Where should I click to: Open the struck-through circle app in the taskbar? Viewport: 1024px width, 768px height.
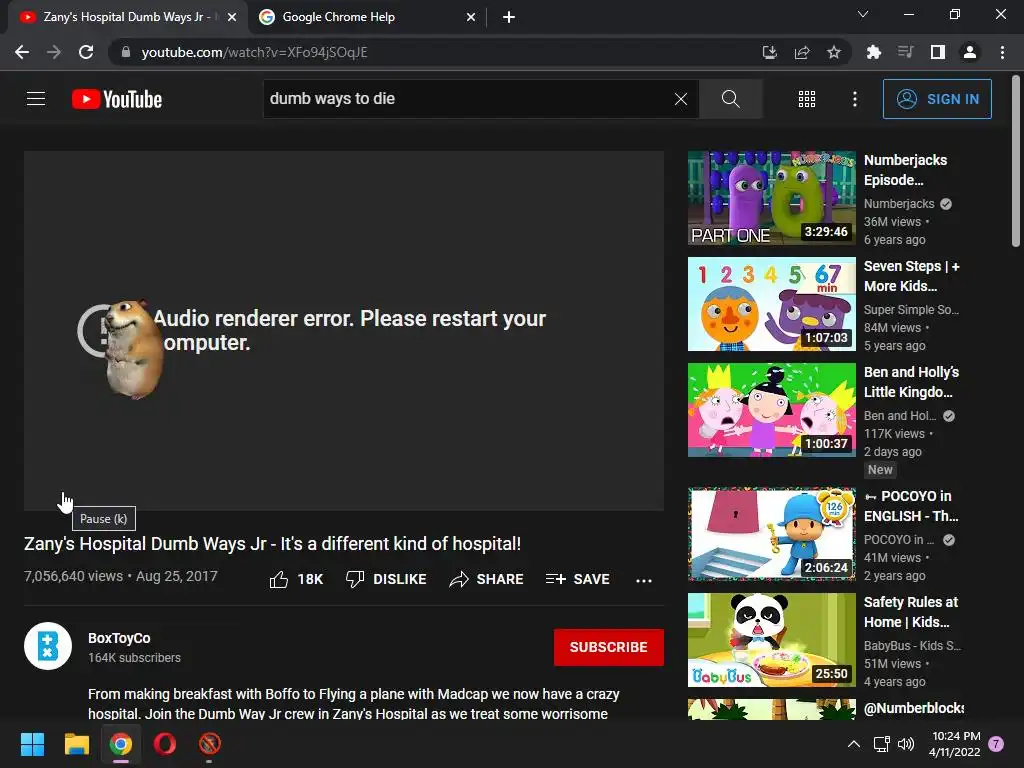[210, 744]
